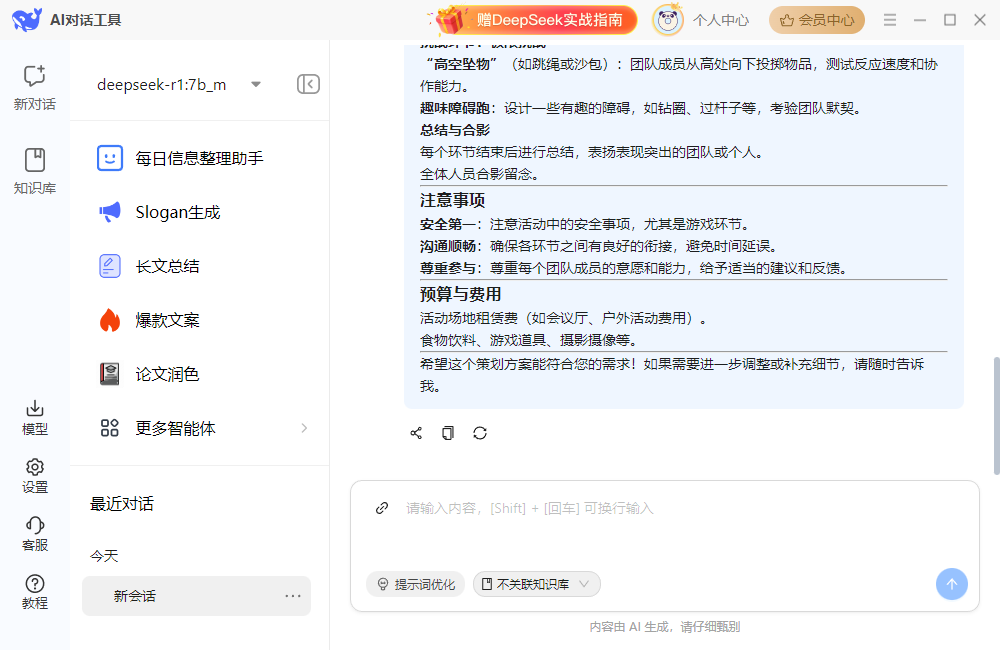
Task: Open the 模型 download section
Action: coord(34,417)
